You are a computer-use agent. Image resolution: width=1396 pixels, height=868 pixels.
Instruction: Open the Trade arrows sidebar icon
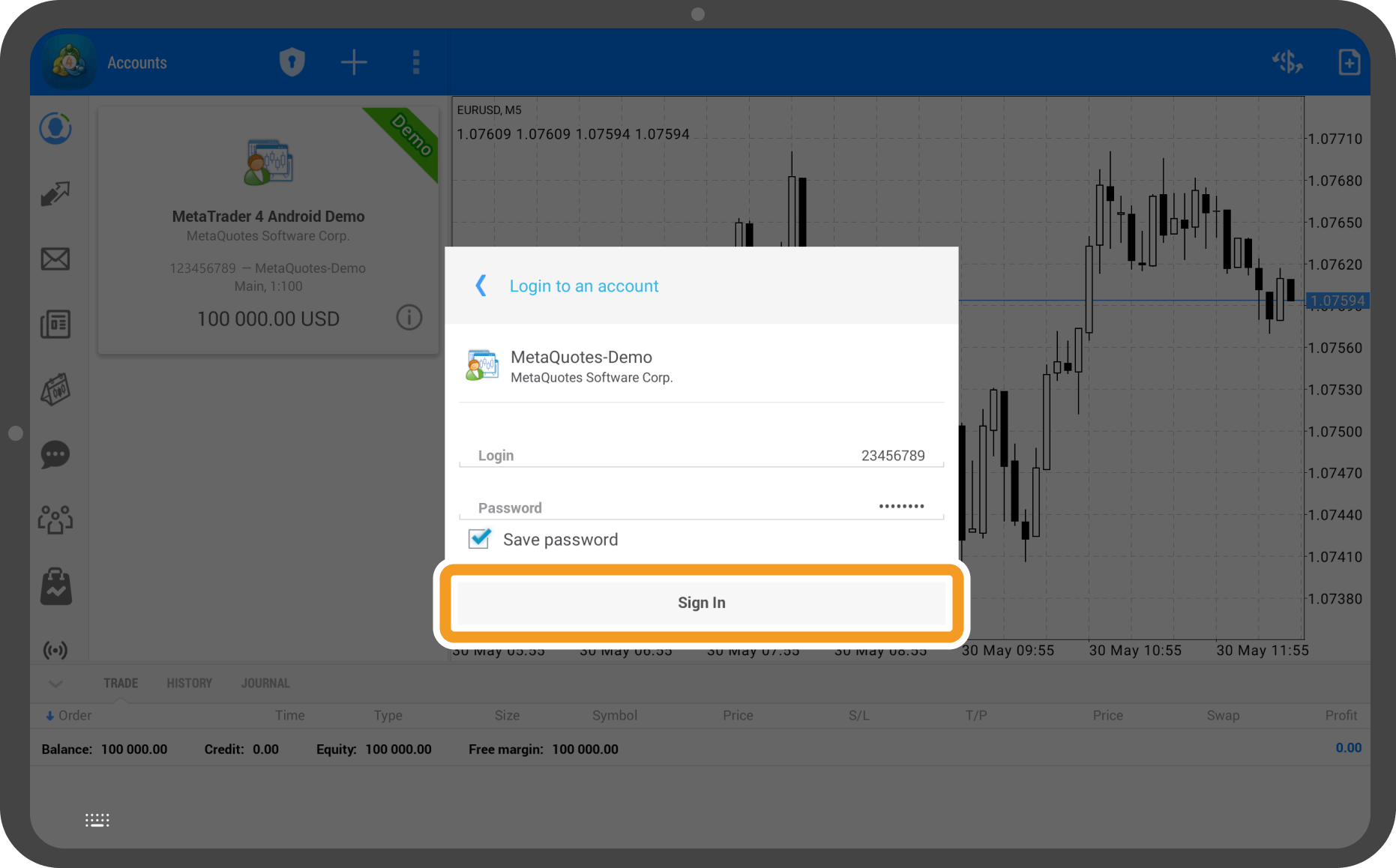(x=55, y=194)
